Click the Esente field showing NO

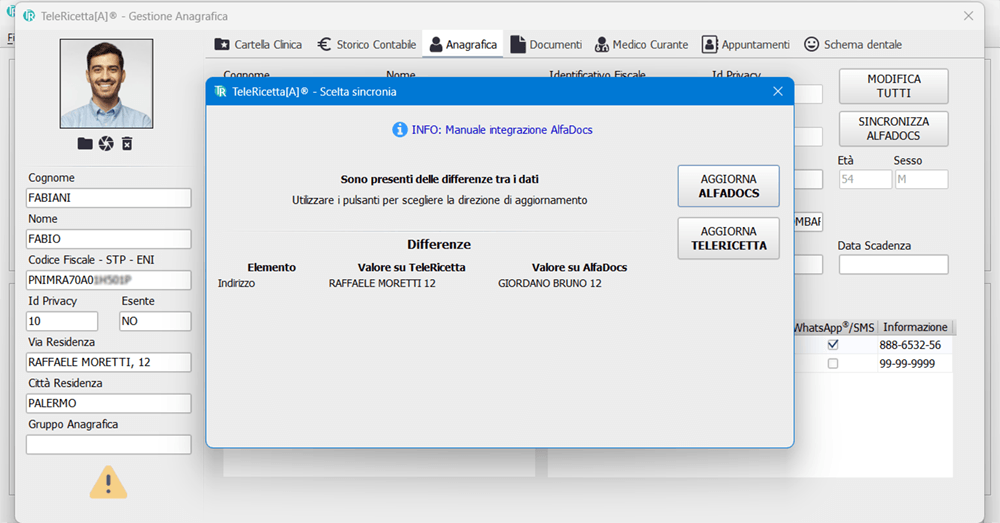click(155, 321)
